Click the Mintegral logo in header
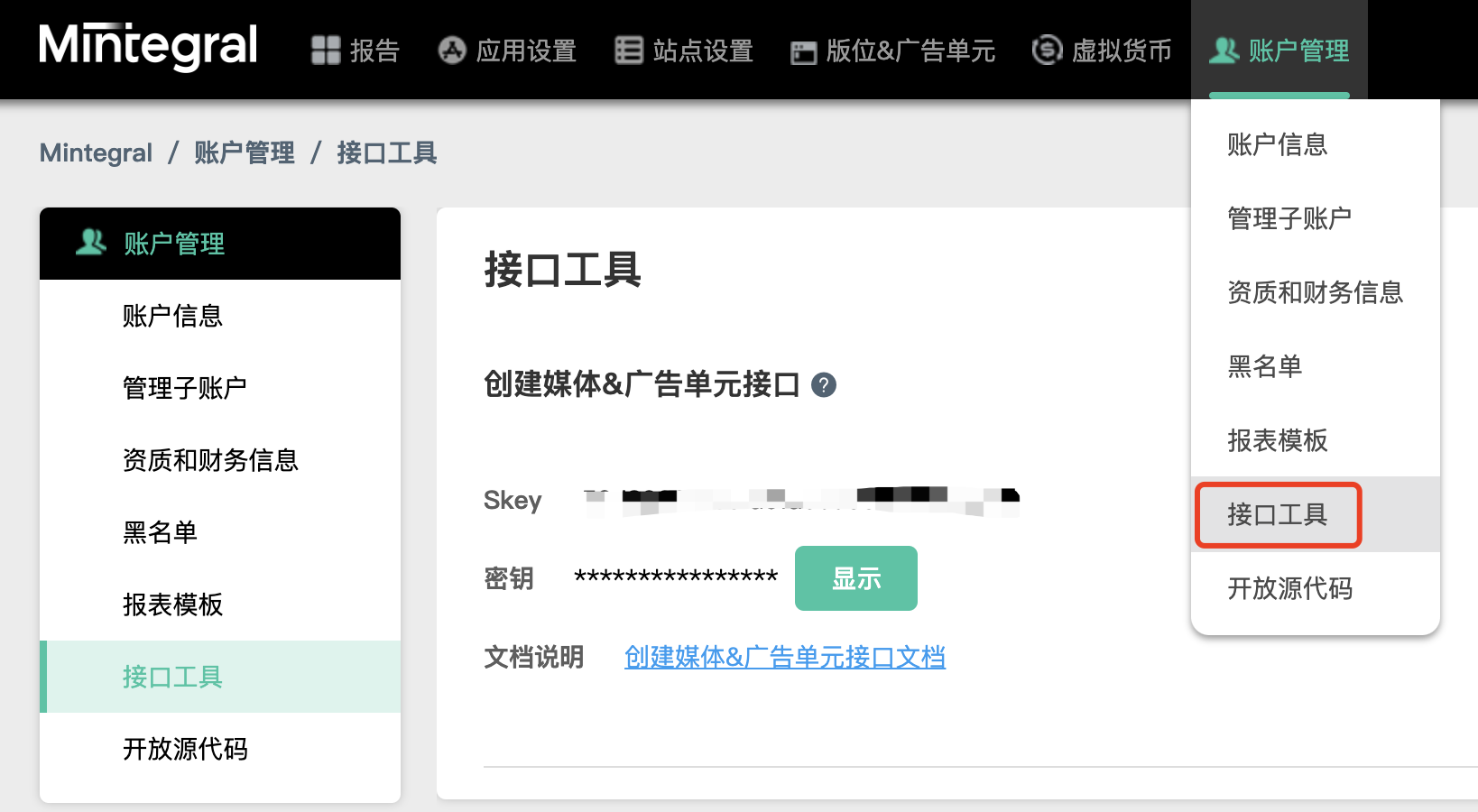Screen dimensions: 1478x812 tap(148, 47)
